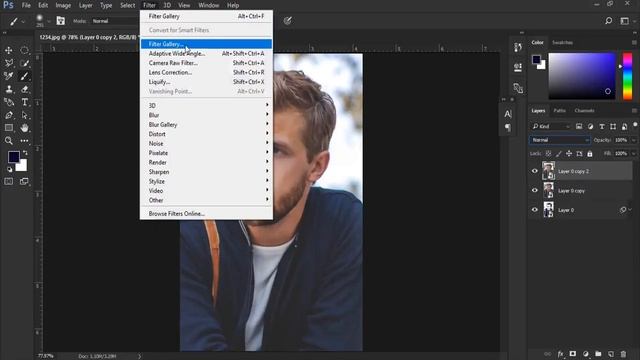The width and height of the screenshot is (640, 360).
Task: Change the screen mode
Action: 24,181
